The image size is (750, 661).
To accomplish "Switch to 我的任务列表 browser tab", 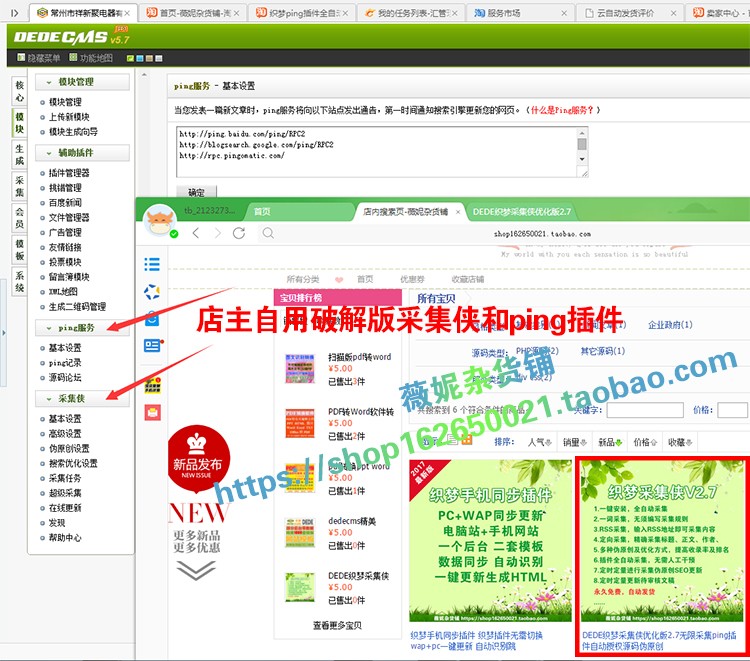I will 411,13.
